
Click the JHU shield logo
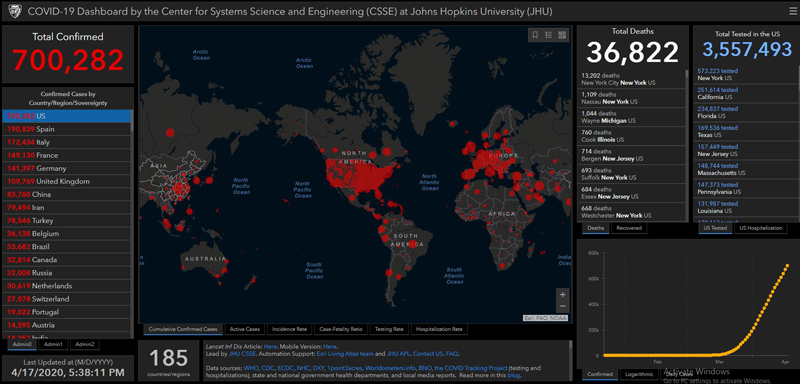point(14,11)
